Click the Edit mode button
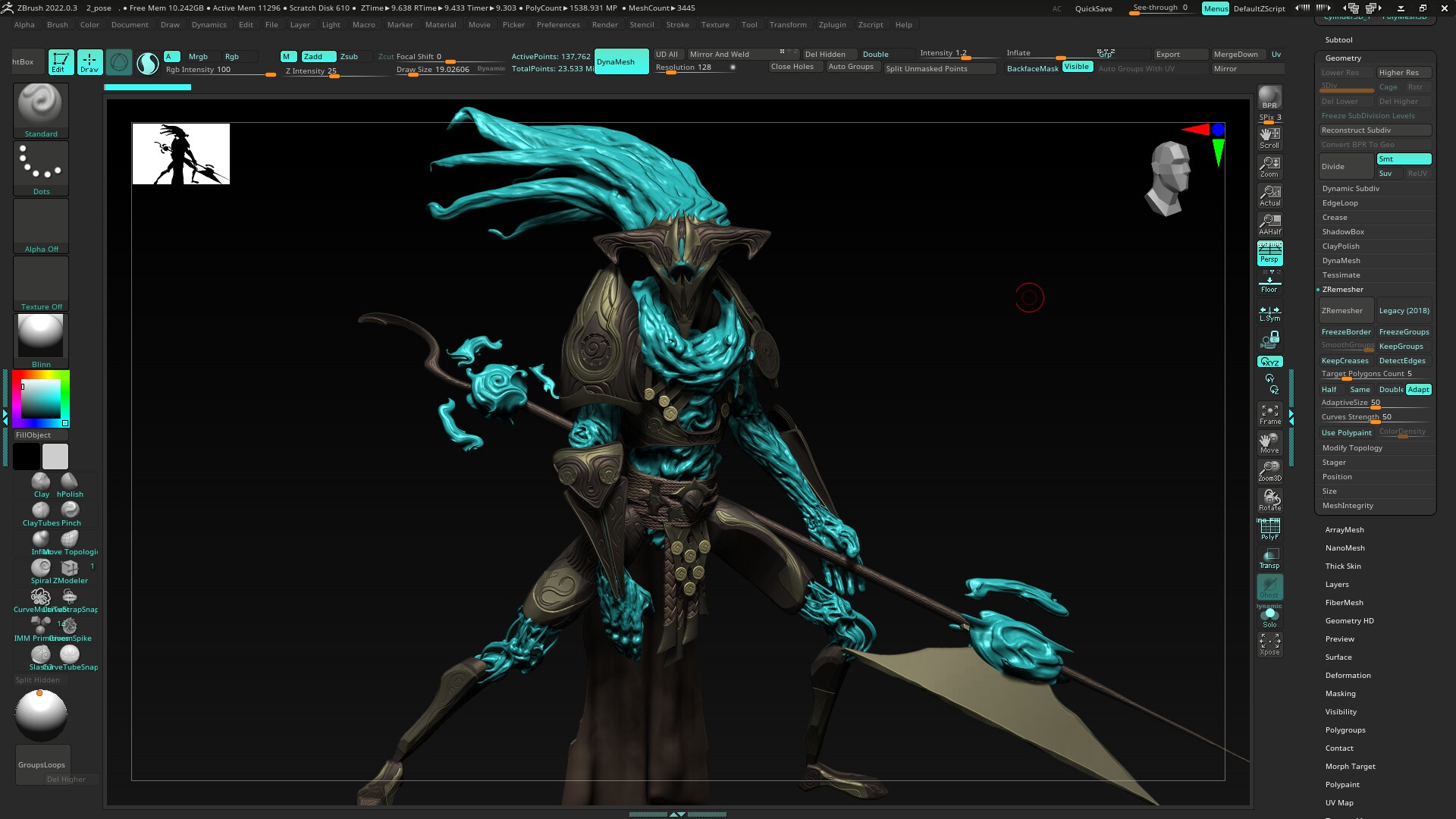This screenshot has height=819, width=1456. point(61,62)
